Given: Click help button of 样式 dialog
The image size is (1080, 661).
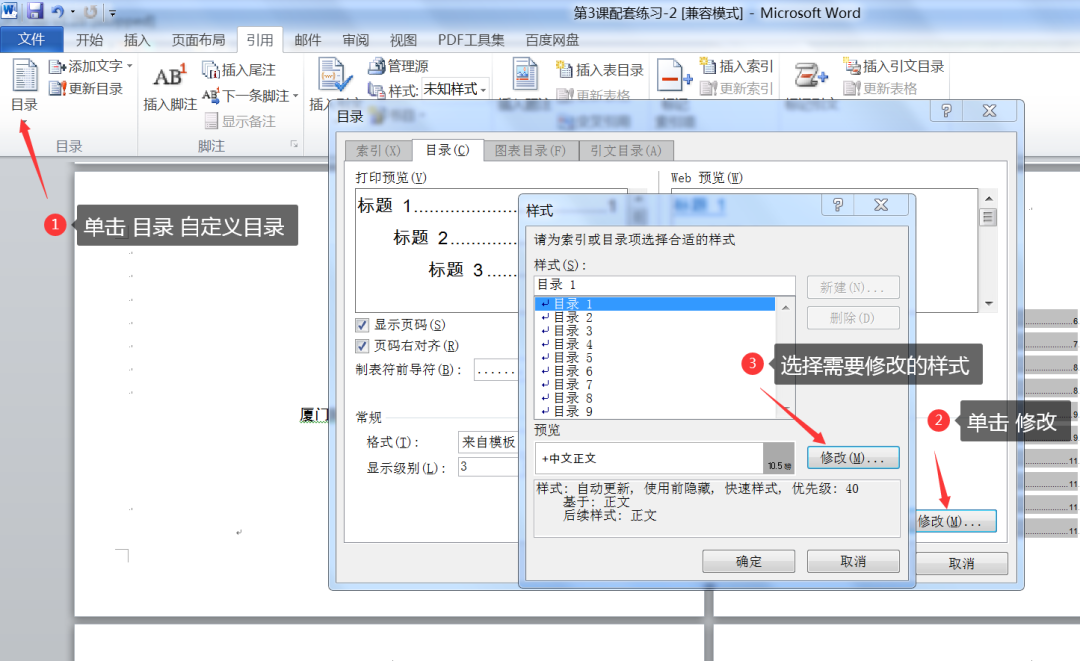Looking at the screenshot, I should click(x=838, y=204).
